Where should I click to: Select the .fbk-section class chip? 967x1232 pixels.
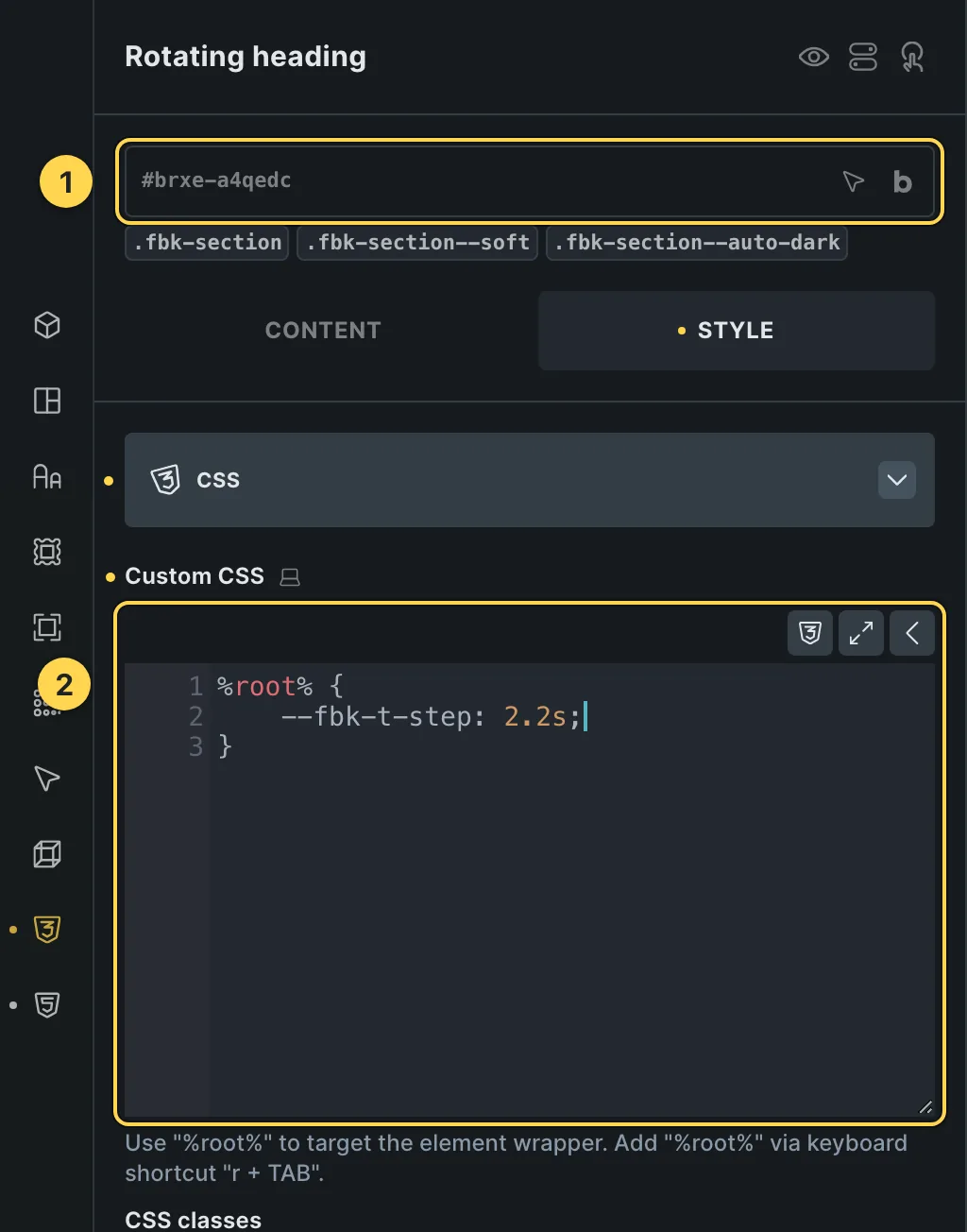coord(207,243)
